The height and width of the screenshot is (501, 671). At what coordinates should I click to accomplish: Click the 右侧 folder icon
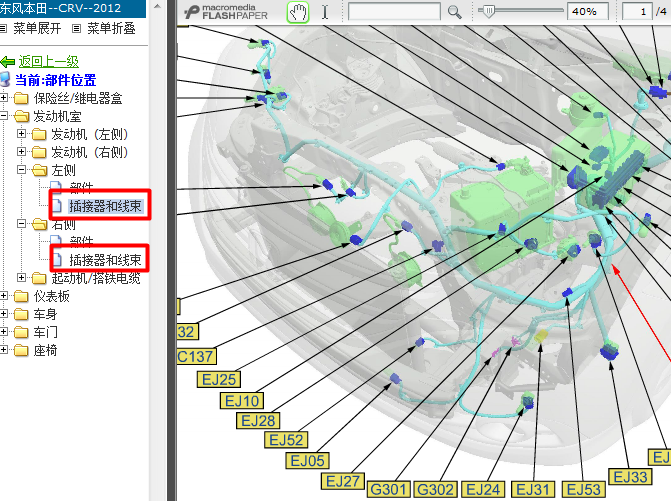(39, 224)
